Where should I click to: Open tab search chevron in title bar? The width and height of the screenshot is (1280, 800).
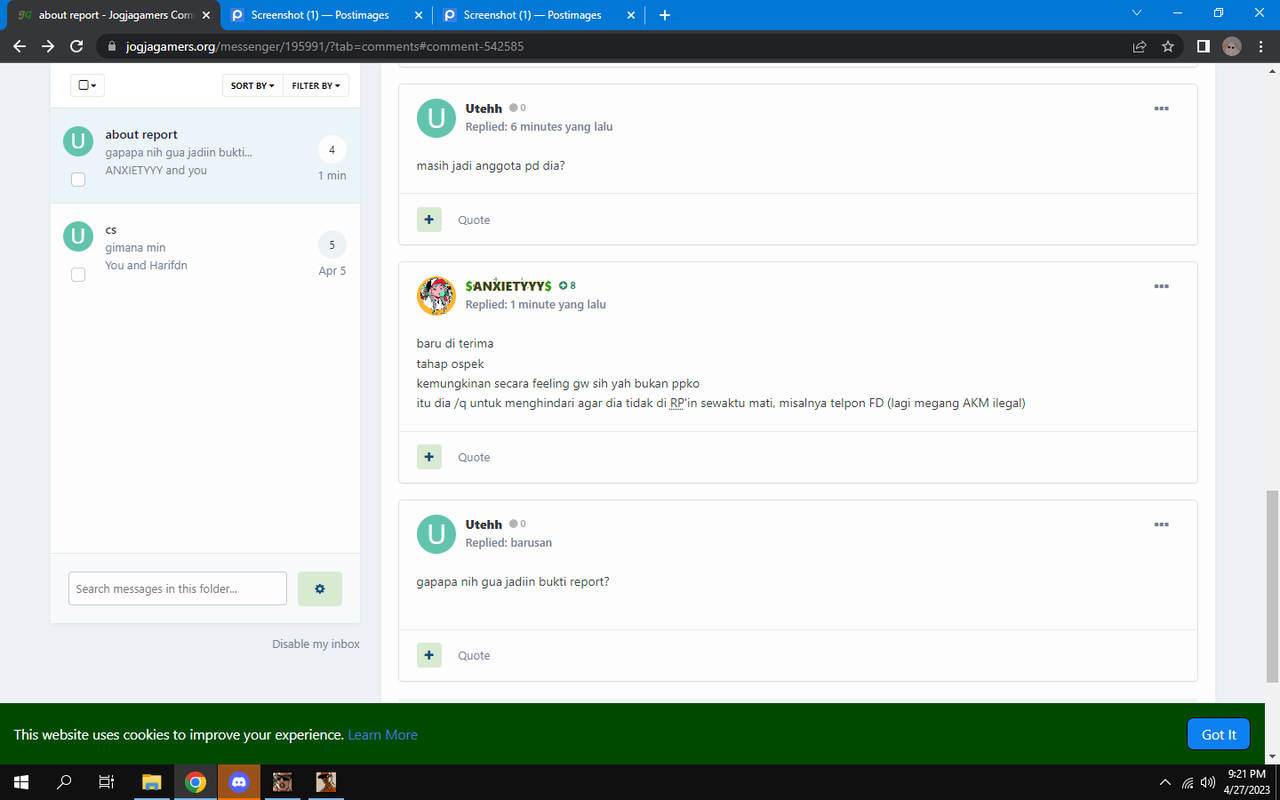point(1136,13)
